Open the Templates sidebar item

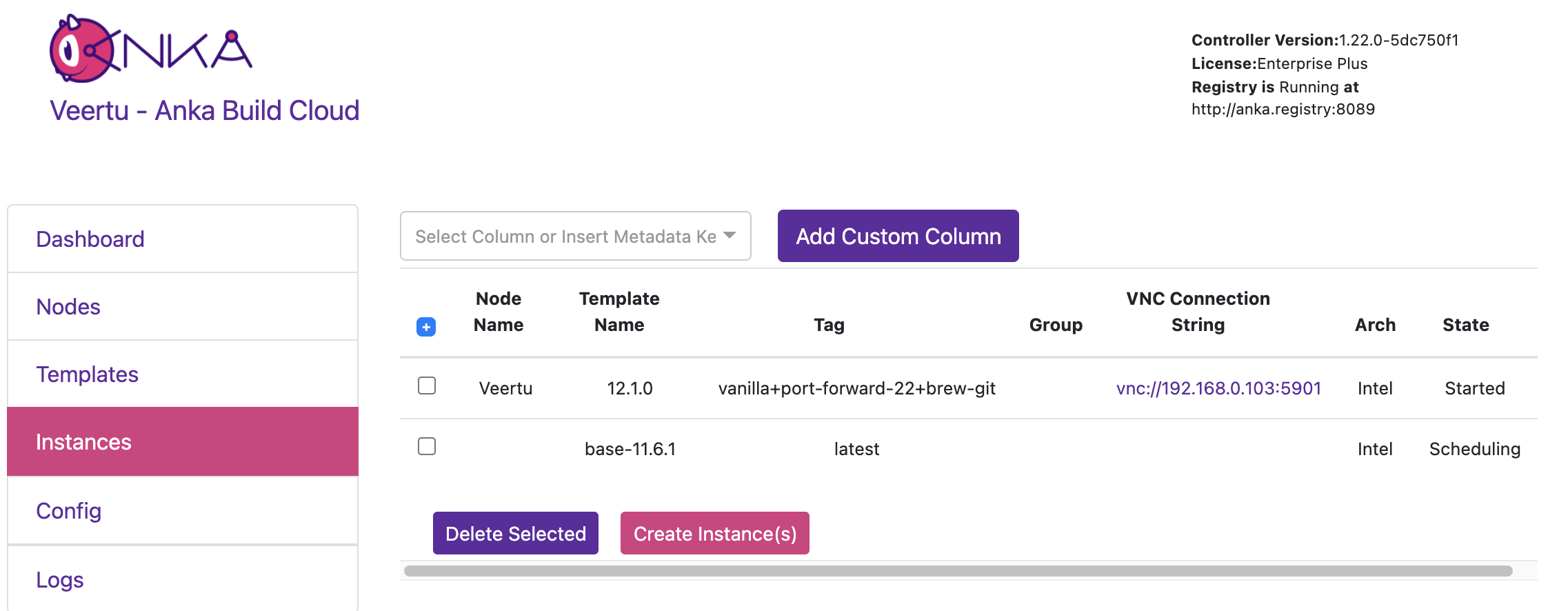point(87,374)
